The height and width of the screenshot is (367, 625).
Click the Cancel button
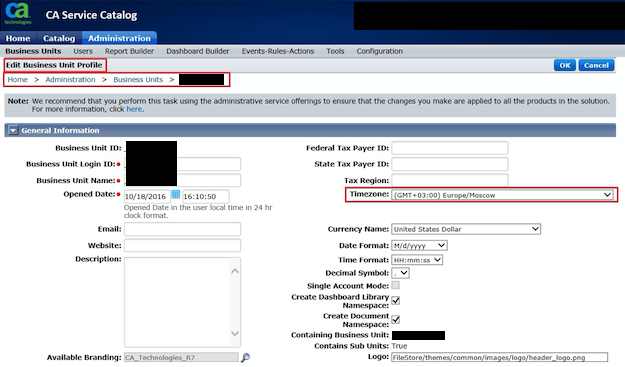(596, 65)
